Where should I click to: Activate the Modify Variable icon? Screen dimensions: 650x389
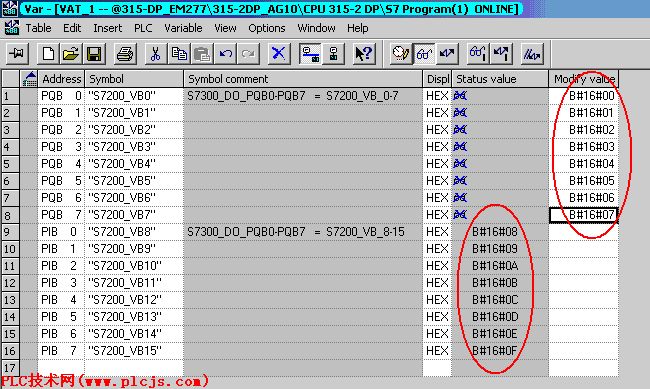coord(447,53)
